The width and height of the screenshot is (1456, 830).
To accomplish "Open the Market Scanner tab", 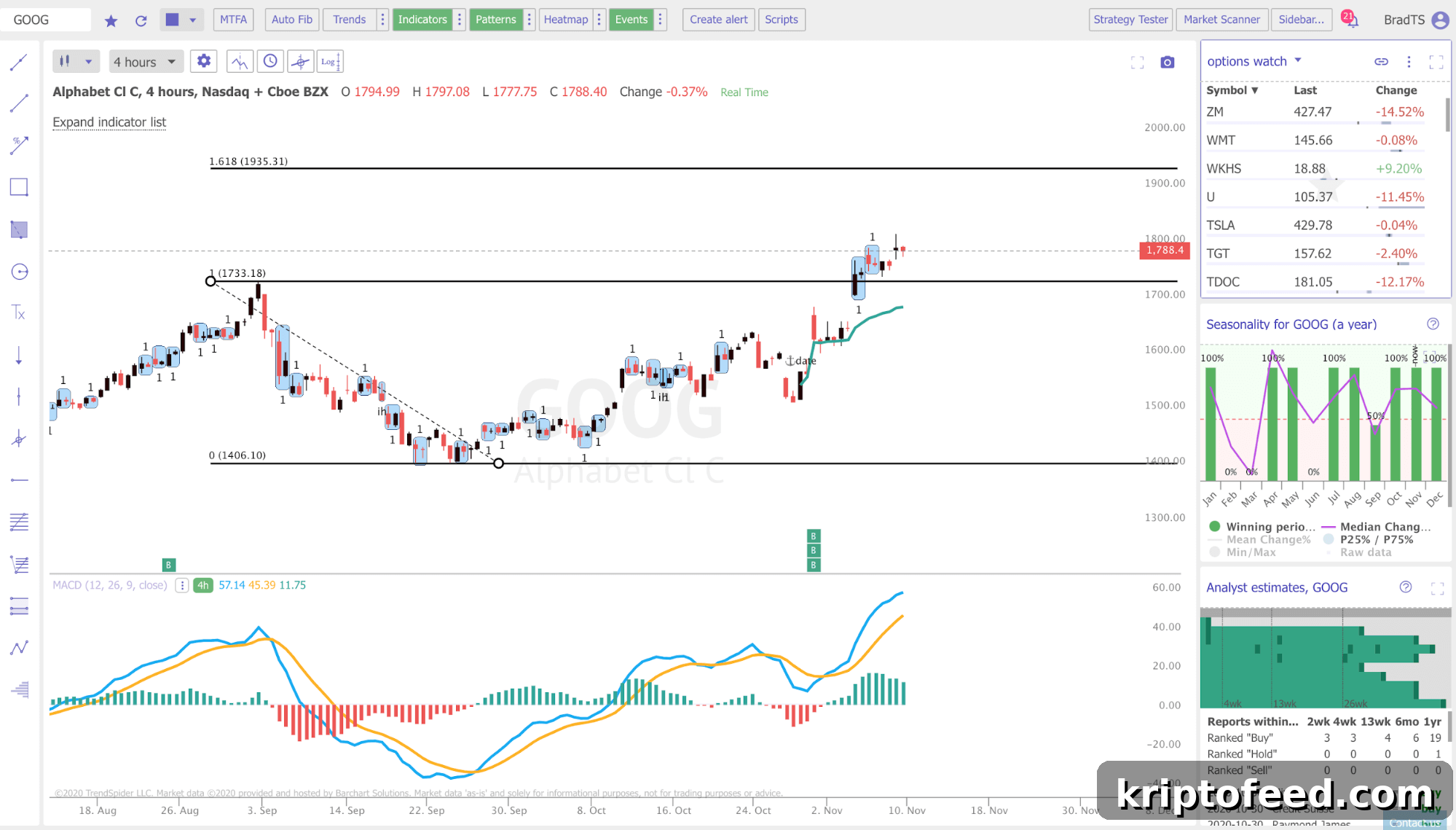I will 1221,20.
